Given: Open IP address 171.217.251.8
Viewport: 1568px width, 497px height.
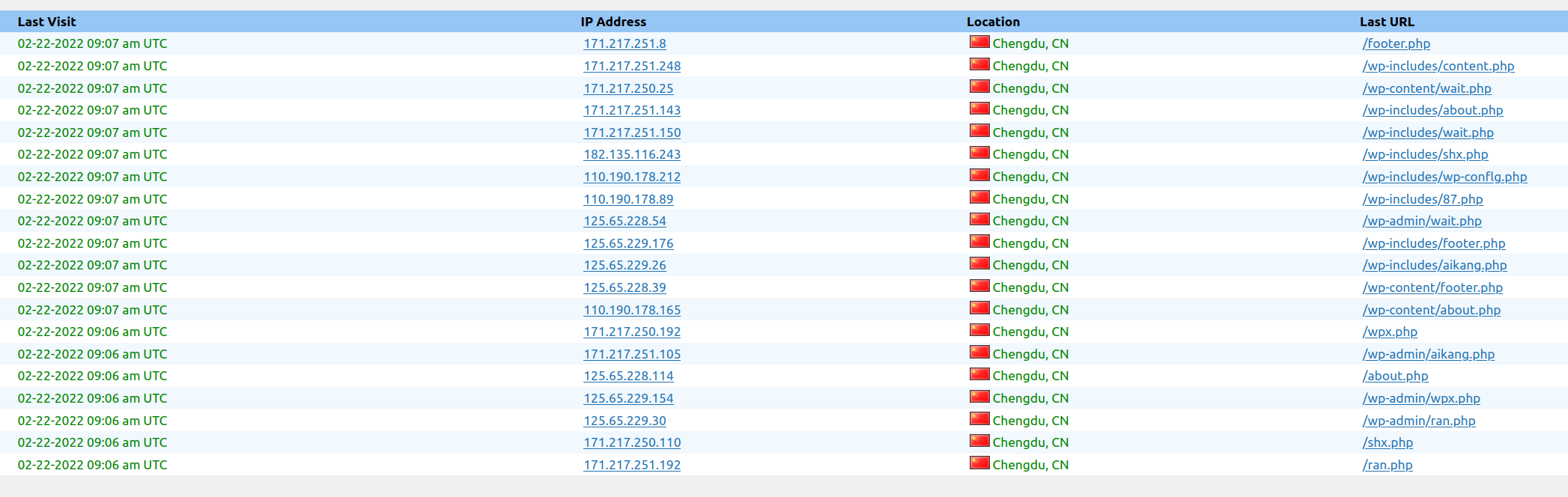Looking at the screenshot, I should [x=625, y=43].
